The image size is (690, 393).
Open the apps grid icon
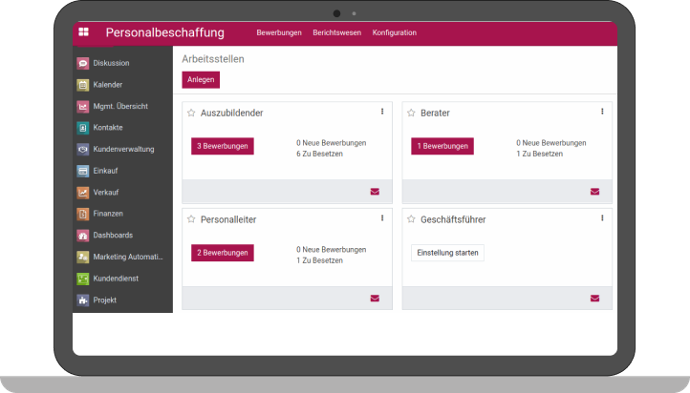click(84, 32)
